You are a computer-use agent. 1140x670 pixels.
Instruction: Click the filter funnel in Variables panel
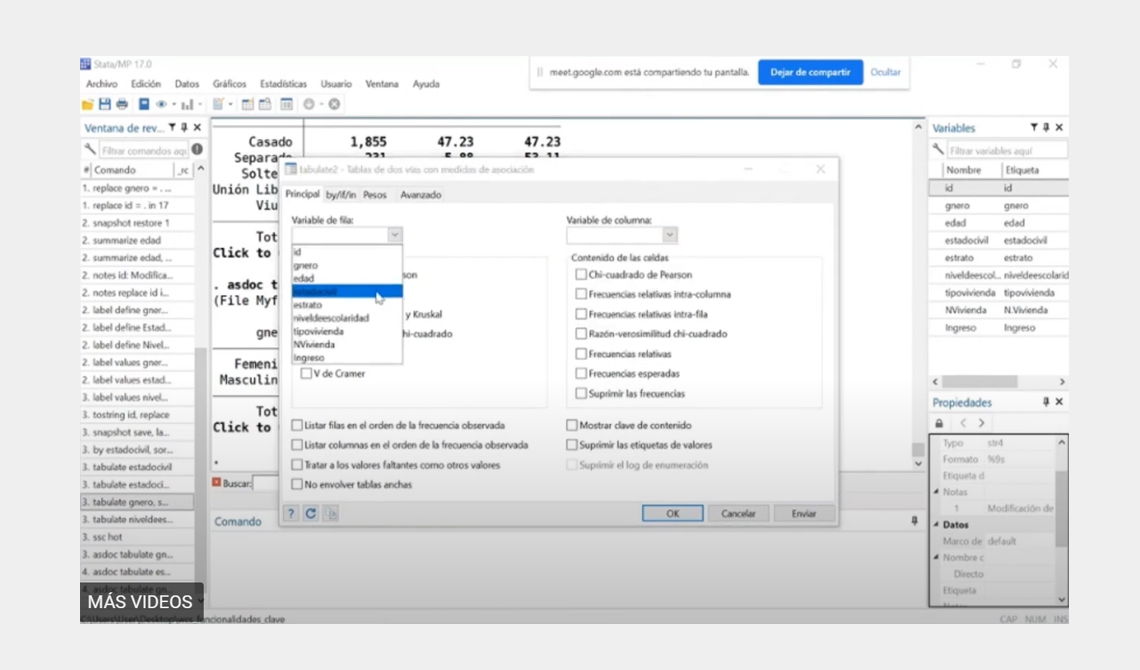(x=1034, y=128)
